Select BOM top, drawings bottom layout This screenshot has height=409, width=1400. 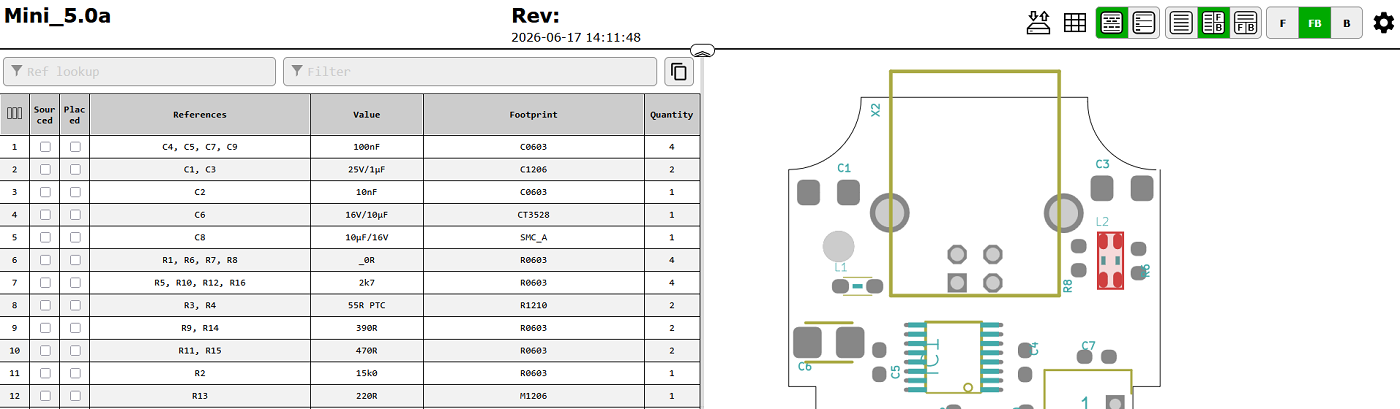coord(1245,23)
